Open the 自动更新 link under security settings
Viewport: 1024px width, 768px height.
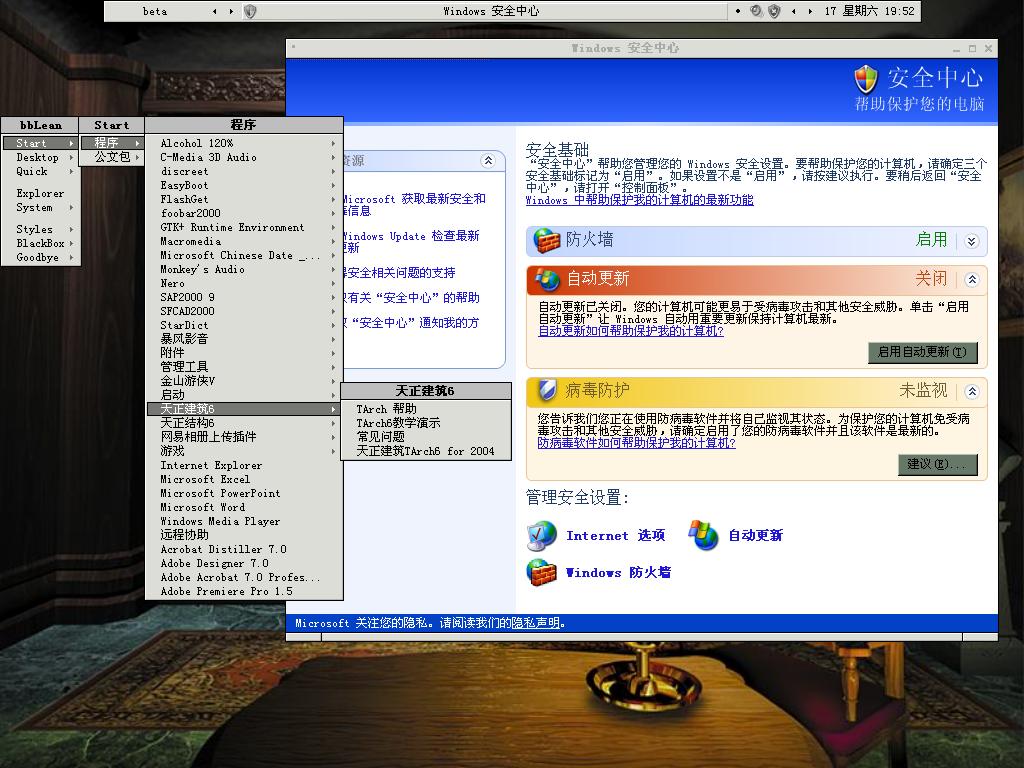tap(756, 536)
